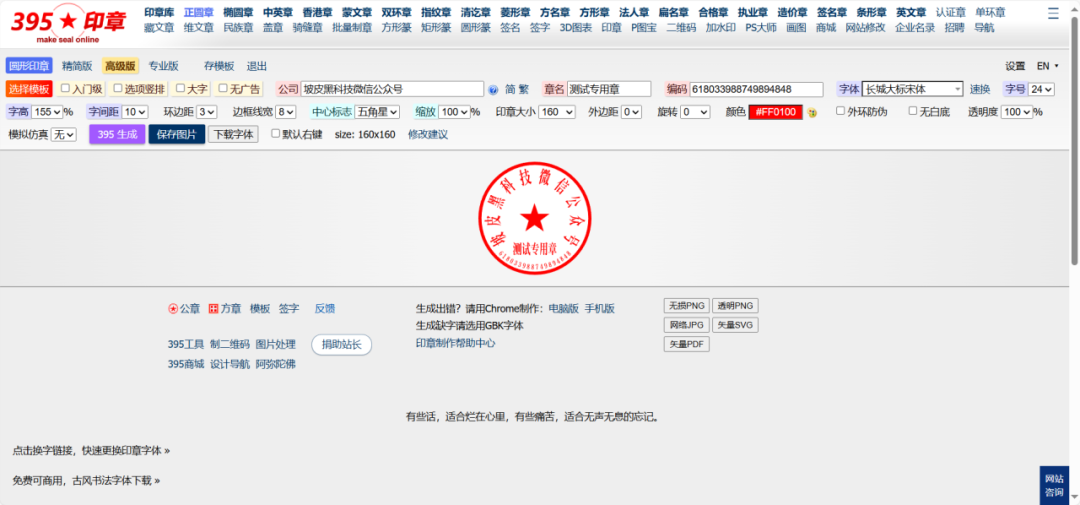Click the red #FF0100 color swatch

coord(775,112)
